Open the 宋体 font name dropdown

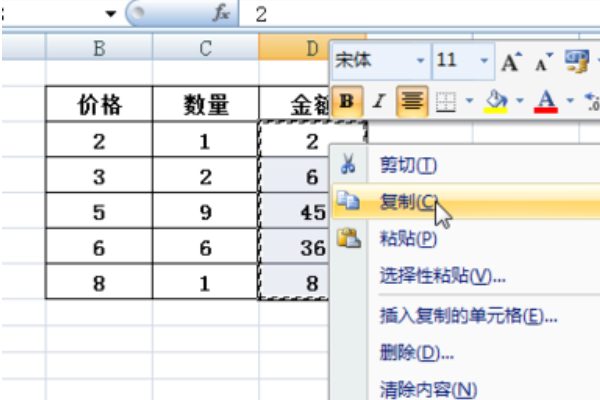point(421,60)
